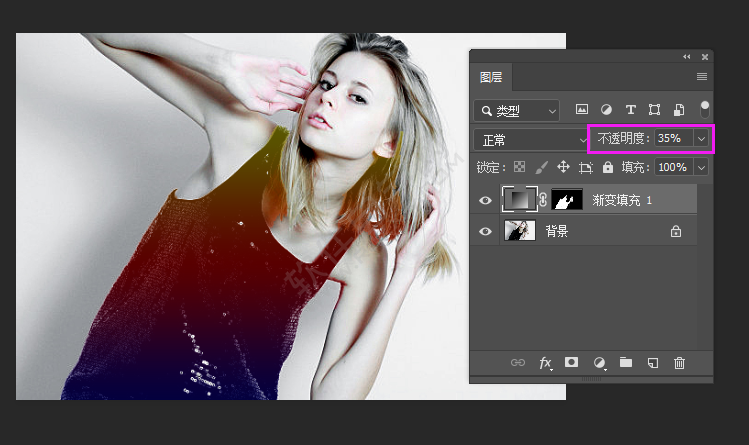Create a new group with folder icon

point(626,363)
